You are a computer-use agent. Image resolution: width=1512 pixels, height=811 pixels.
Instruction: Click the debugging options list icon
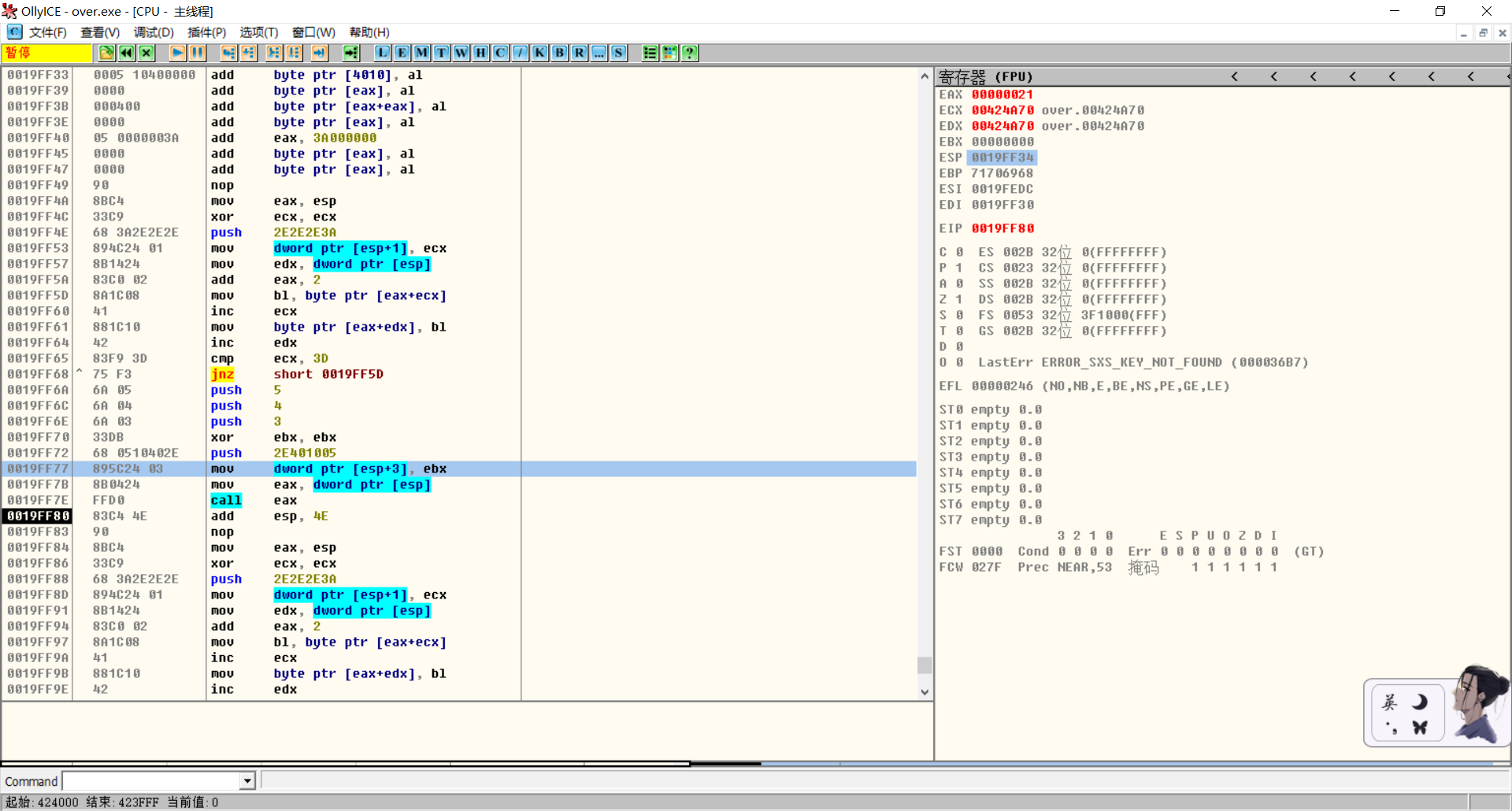tap(650, 53)
